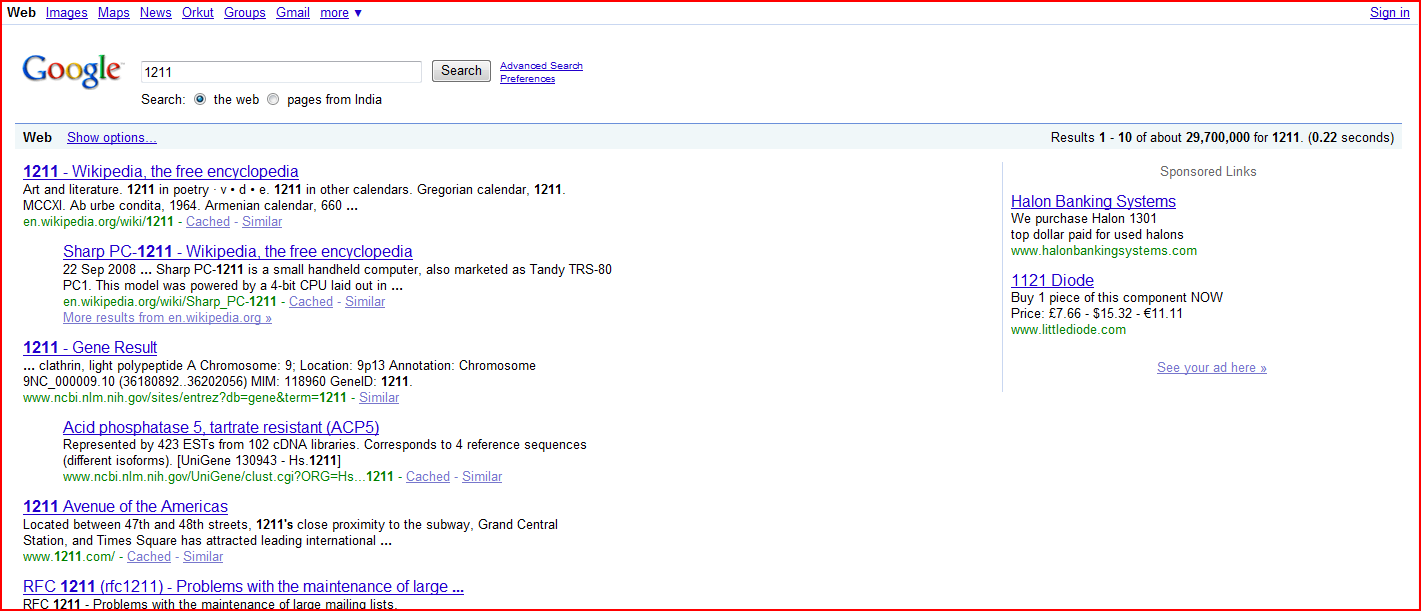This screenshot has width=1421, height=611.
Task: Open Advanced Search link
Action: pyautogui.click(x=541, y=66)
